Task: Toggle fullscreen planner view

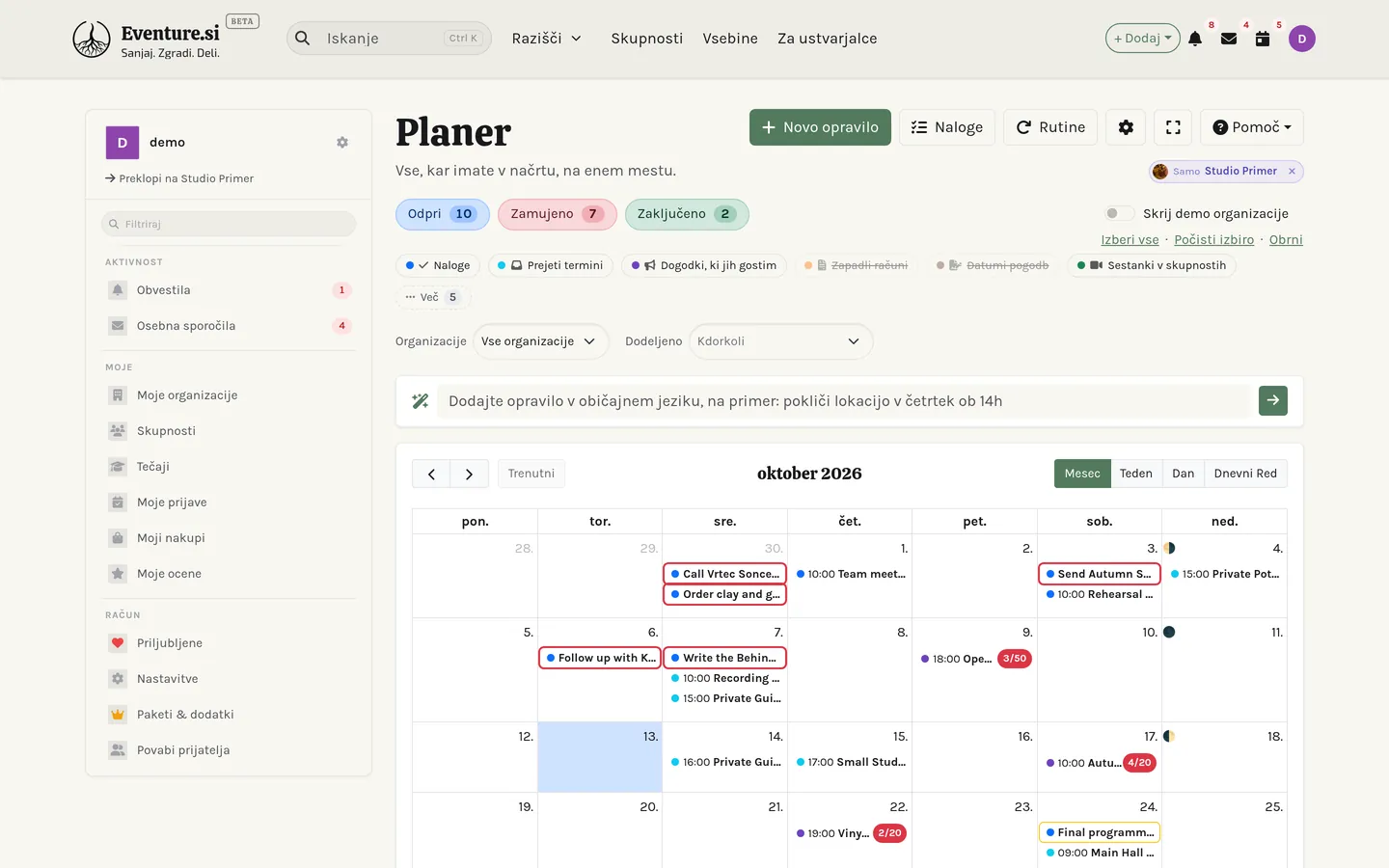Action: click(x=1173, y=127)
